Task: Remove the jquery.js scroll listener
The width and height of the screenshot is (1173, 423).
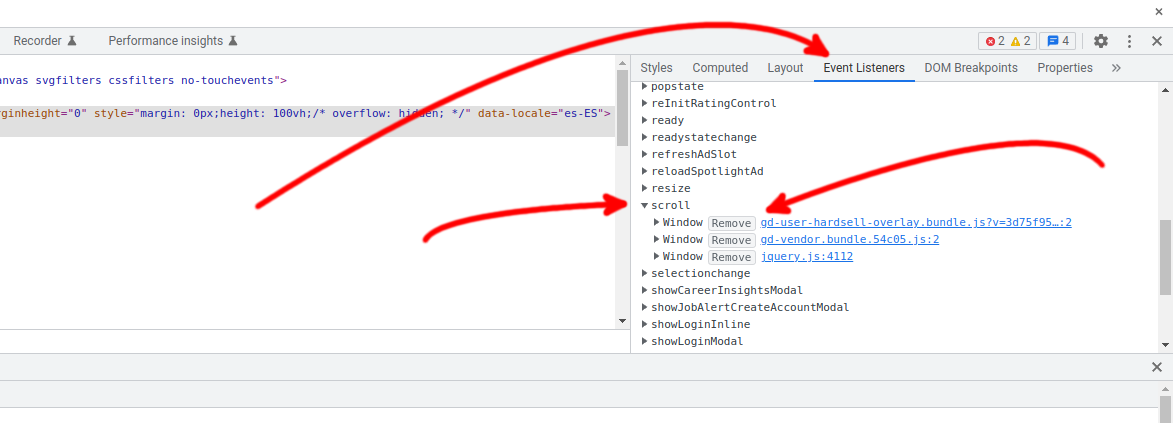Action: coord(731,257)
